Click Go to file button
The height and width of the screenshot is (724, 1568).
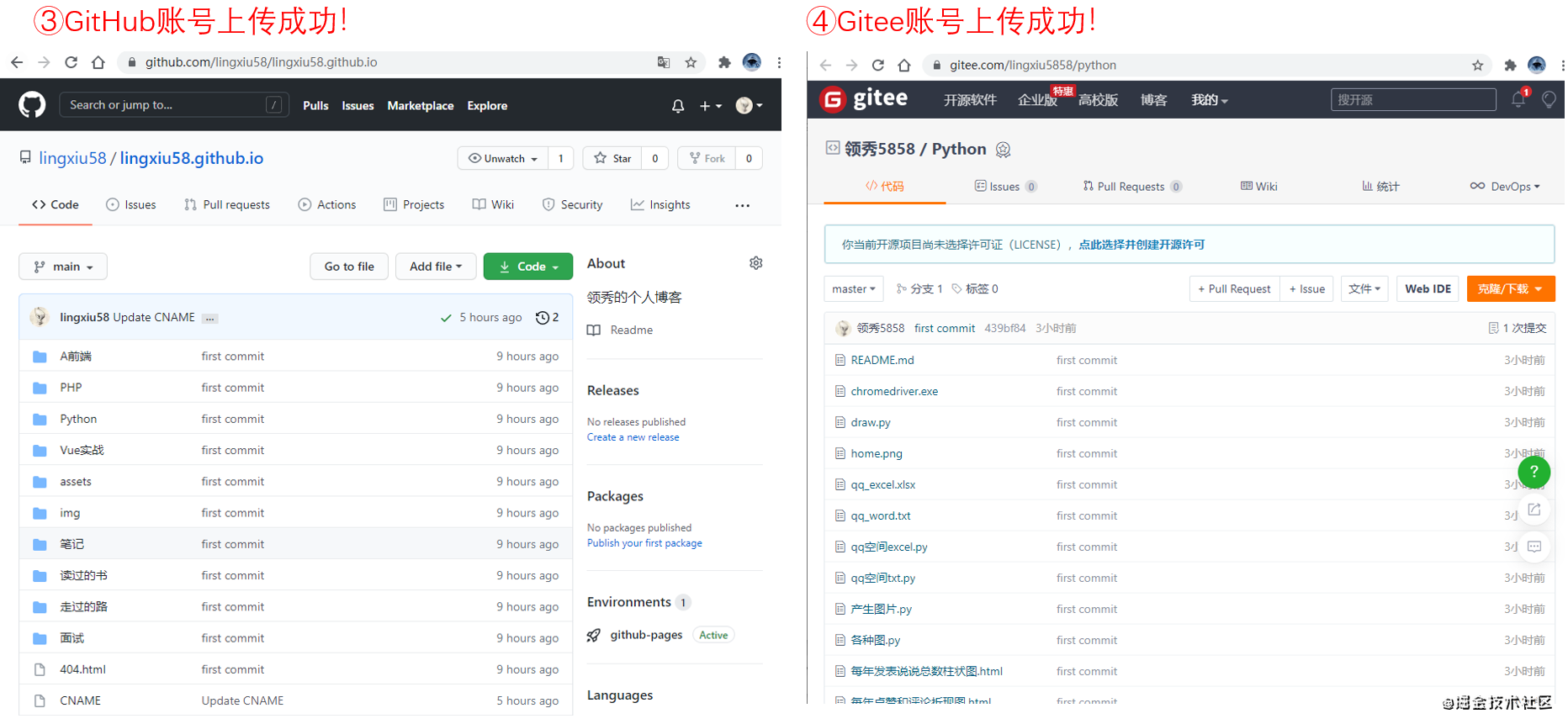(349, 267)
